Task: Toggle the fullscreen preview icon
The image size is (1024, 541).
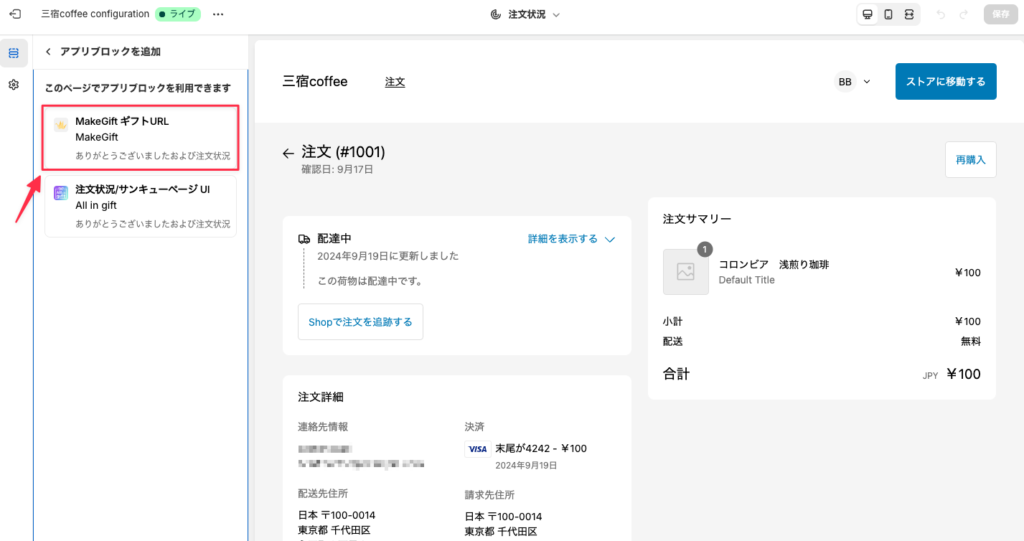Action: 909,14
